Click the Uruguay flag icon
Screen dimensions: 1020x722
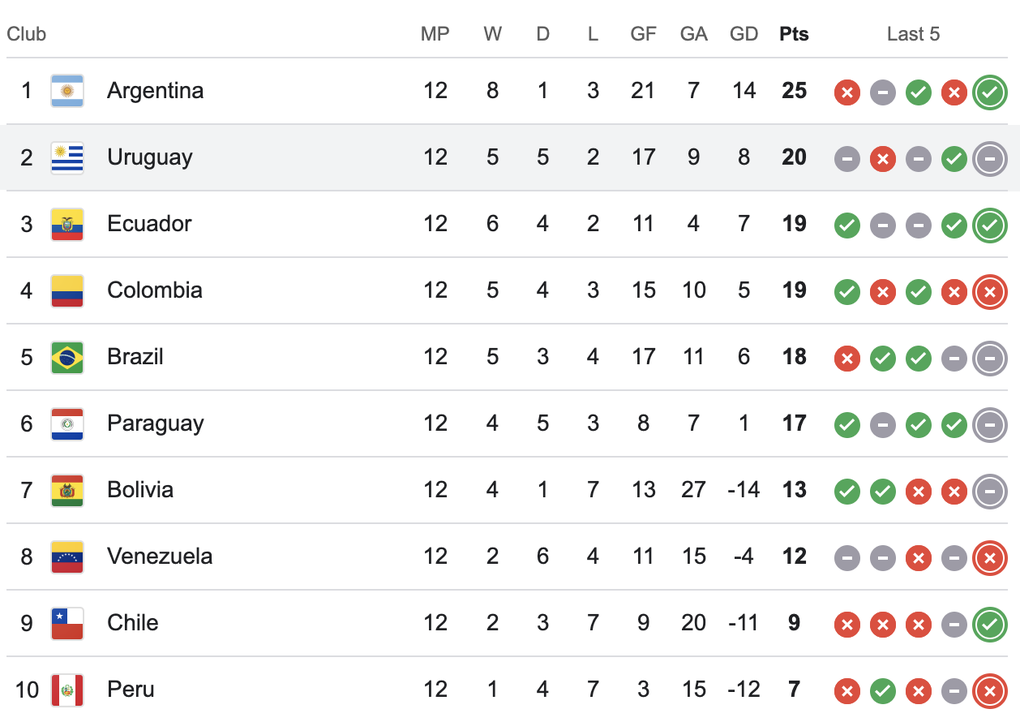[67, 157]
